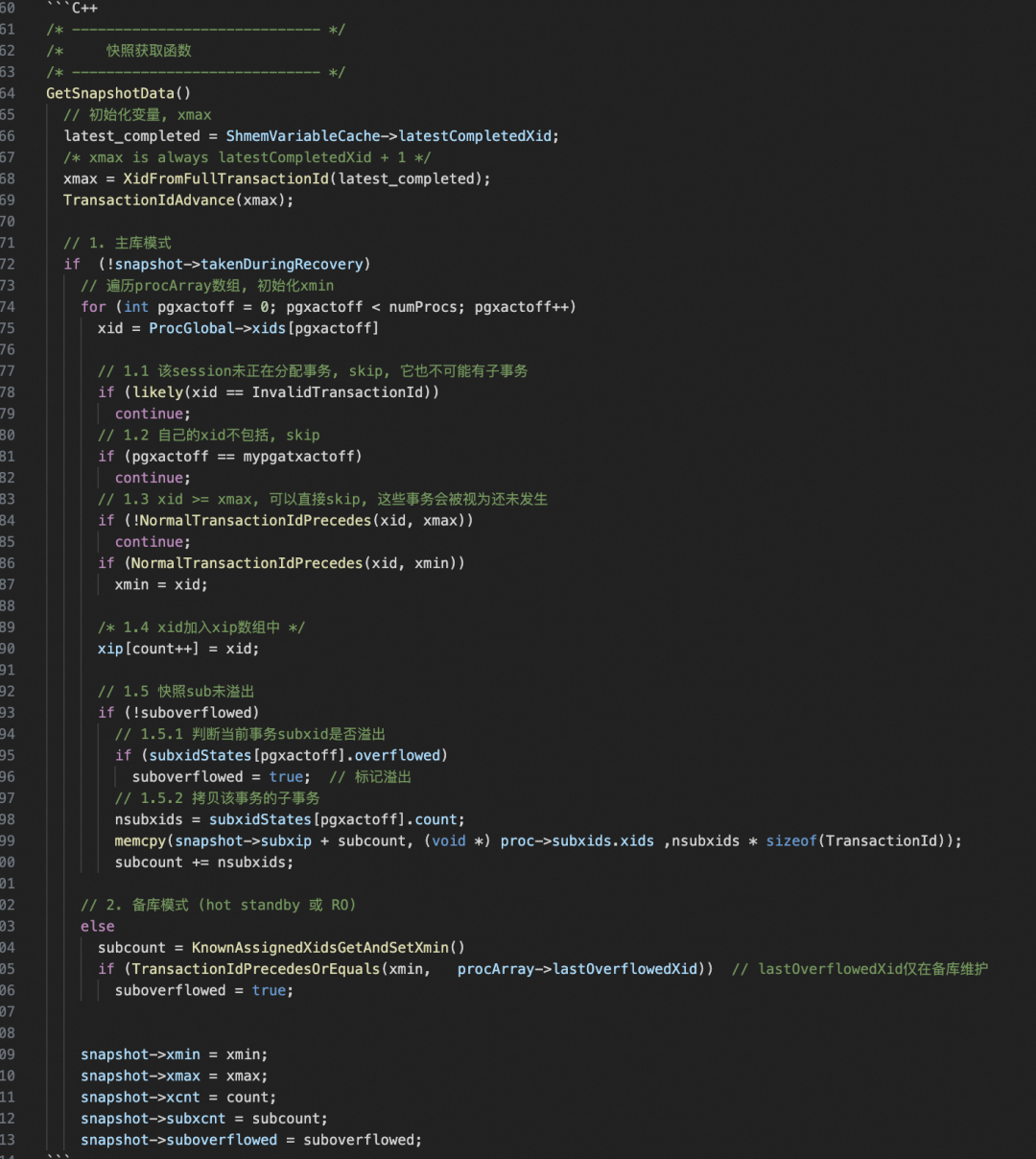Click takenDuringRecovery in the if condition

coord(282,264)
